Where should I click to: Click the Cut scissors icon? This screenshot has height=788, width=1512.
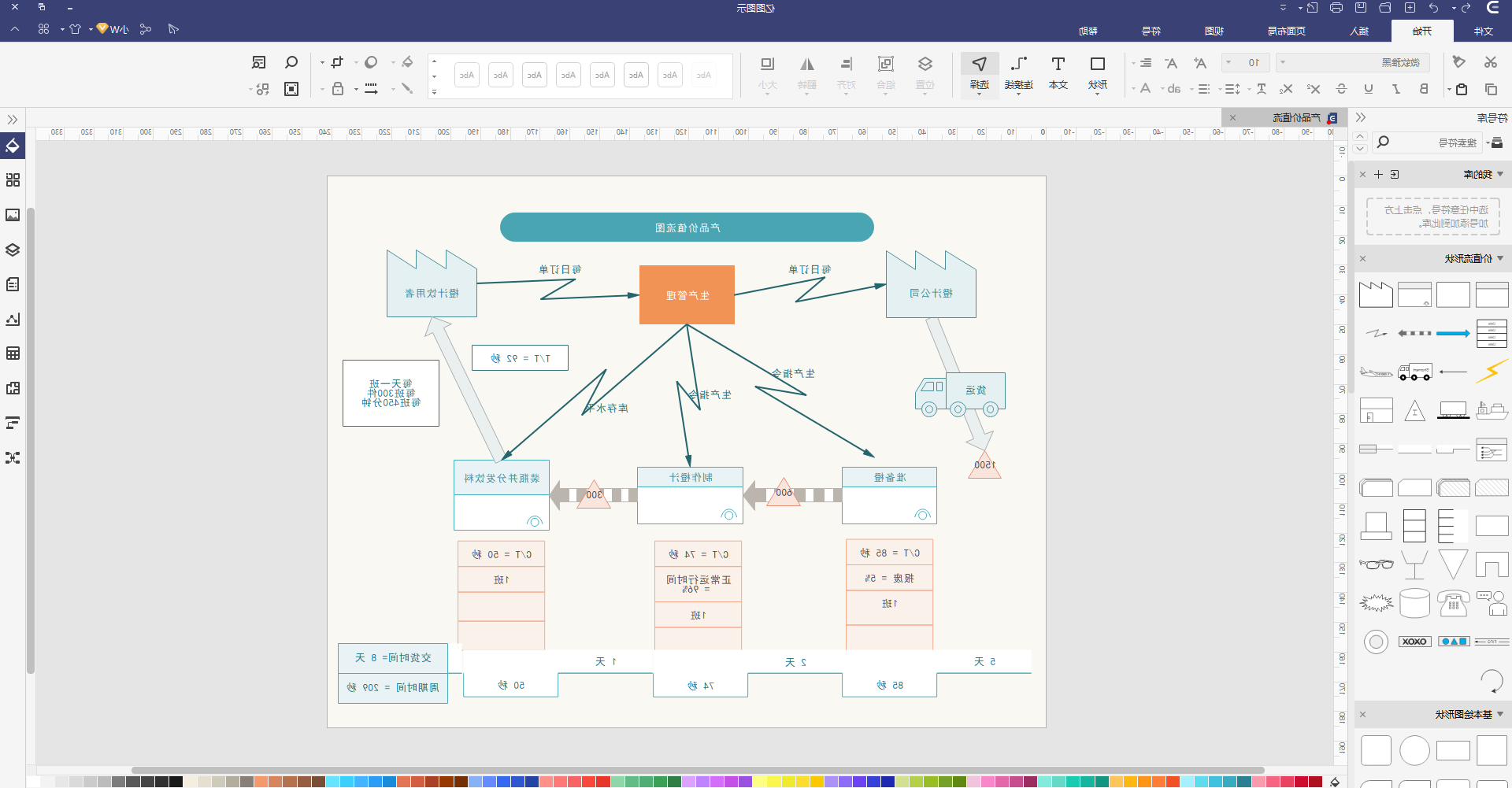click(1491, 62)
